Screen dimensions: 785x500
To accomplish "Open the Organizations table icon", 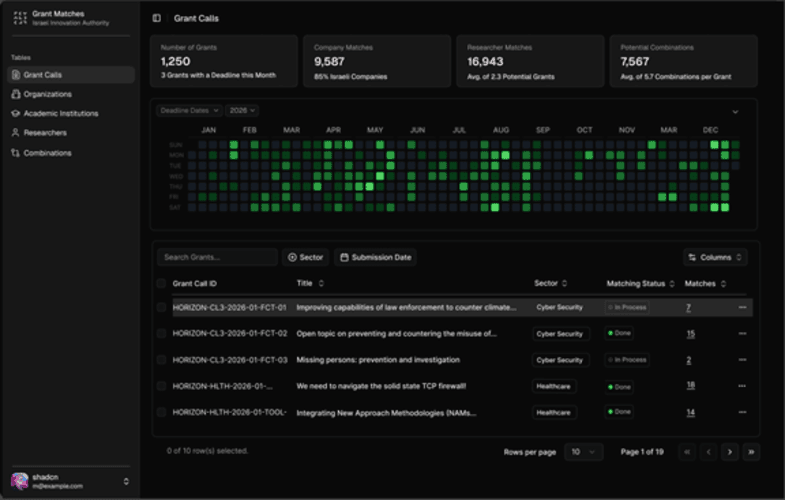I will [16, 94].
